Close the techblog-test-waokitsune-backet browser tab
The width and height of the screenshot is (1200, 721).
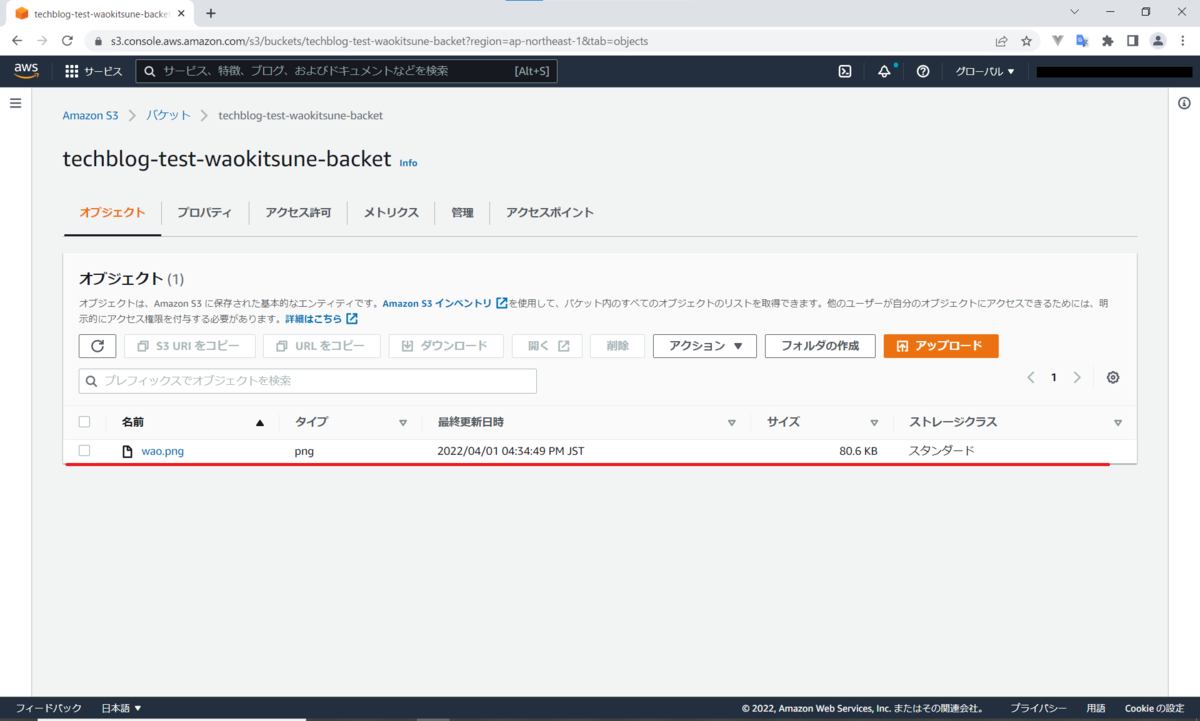tap(182, 14)
